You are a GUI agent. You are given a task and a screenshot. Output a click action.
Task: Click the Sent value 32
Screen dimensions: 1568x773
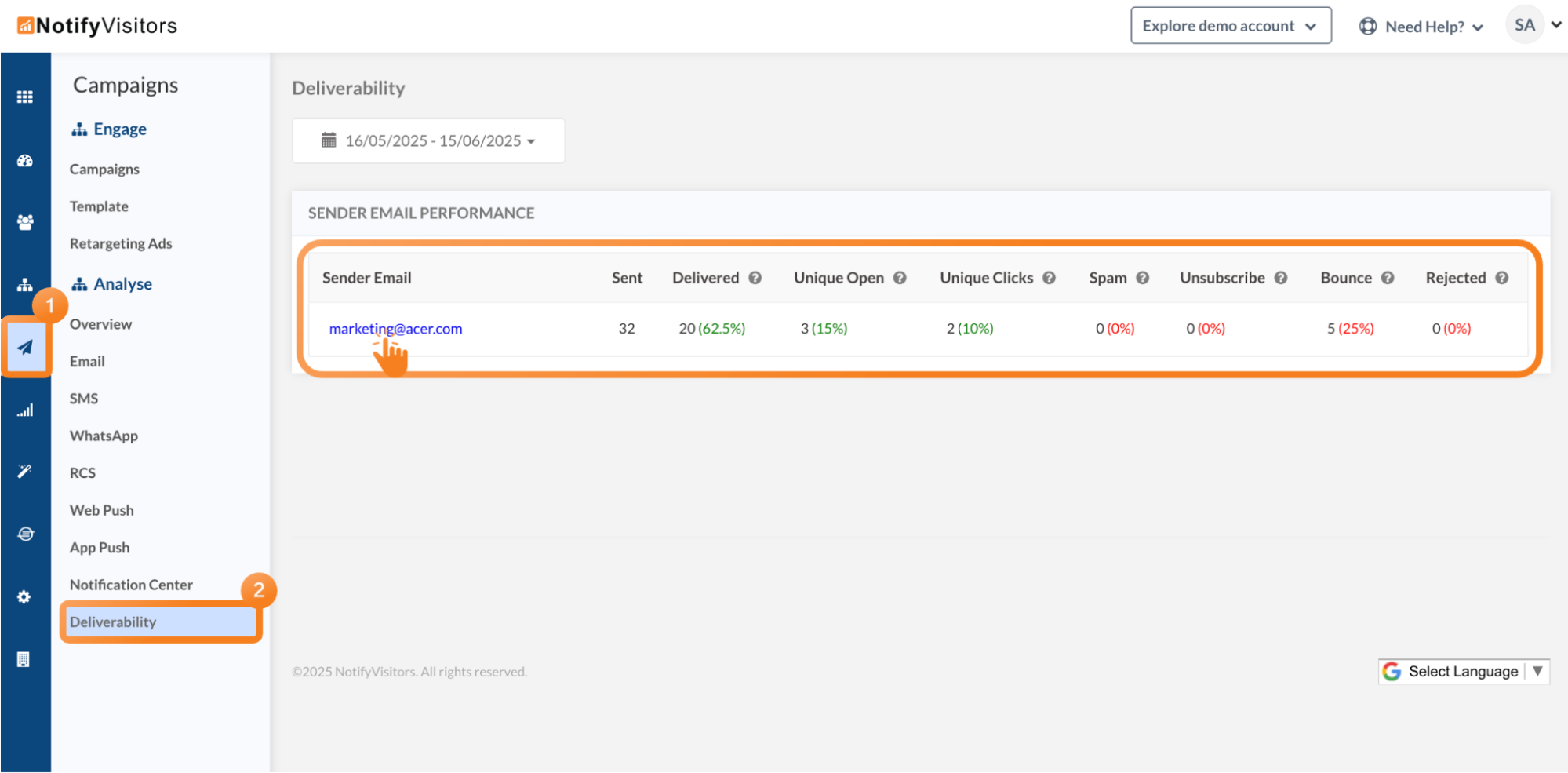click(627, 329)
